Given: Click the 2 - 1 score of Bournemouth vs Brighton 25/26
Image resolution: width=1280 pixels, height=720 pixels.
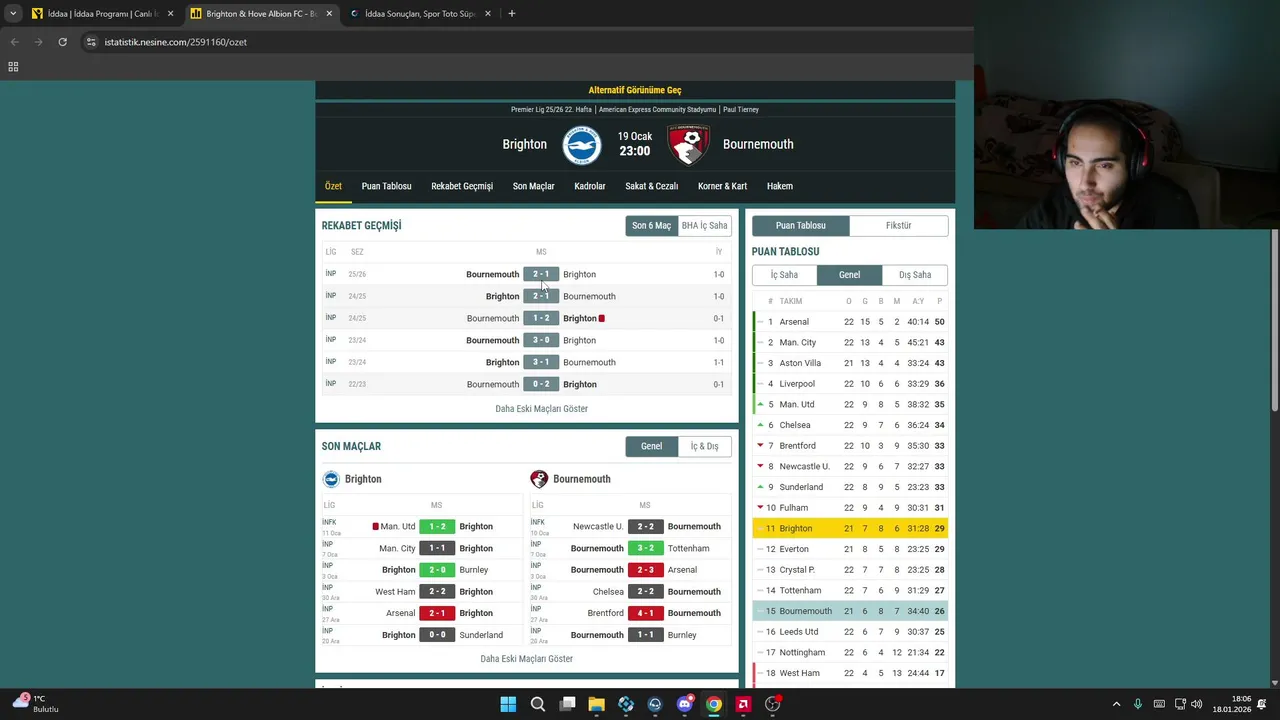Looking at the screenshot, I should (541, 274).
